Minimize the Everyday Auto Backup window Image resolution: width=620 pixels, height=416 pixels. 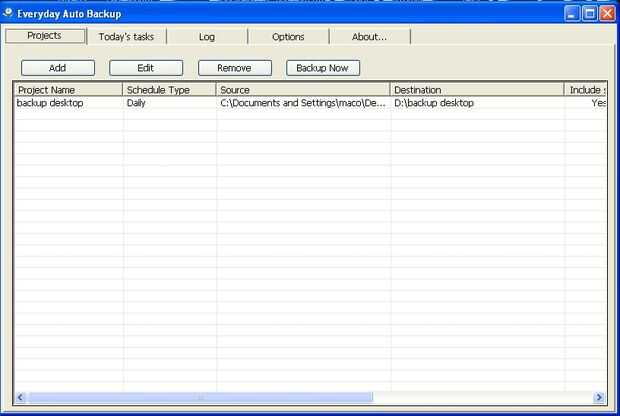(x=571, y=14)
